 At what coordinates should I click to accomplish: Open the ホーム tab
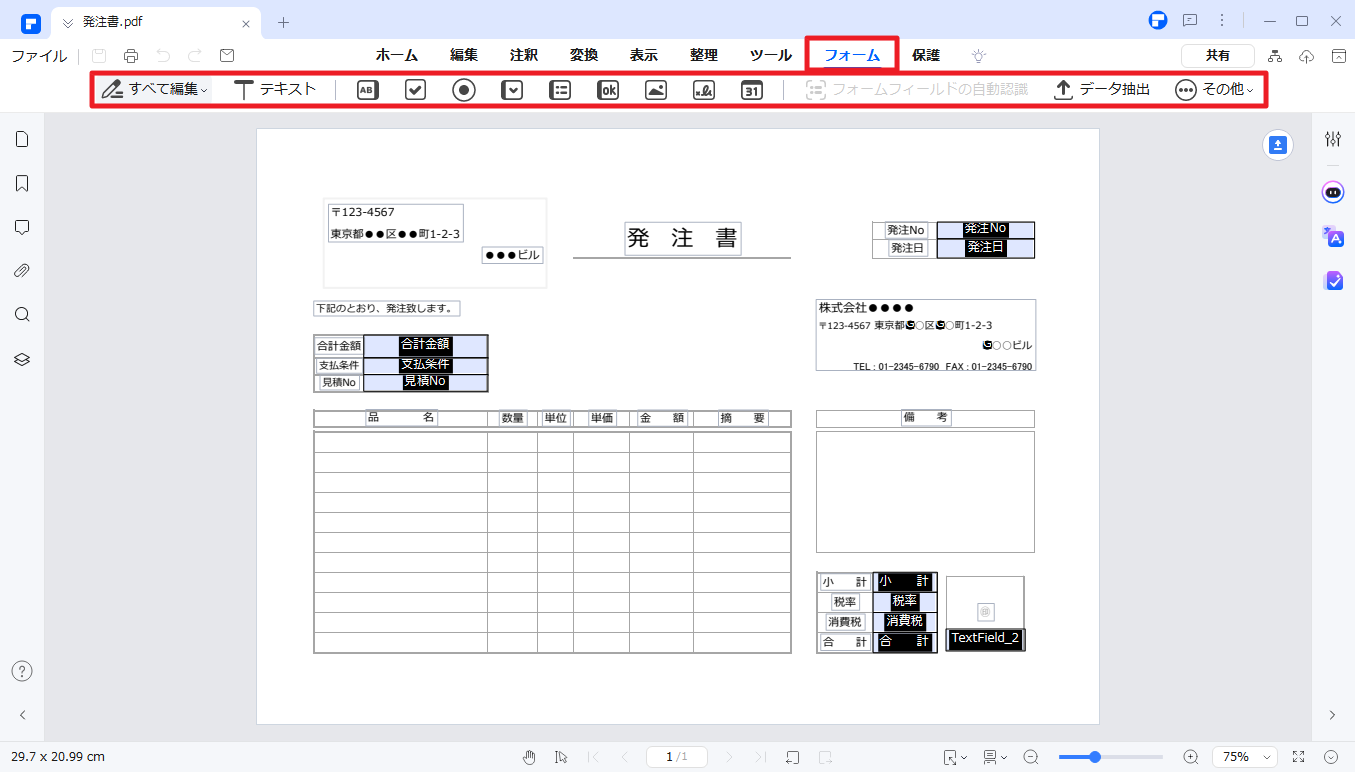[397, 56]
